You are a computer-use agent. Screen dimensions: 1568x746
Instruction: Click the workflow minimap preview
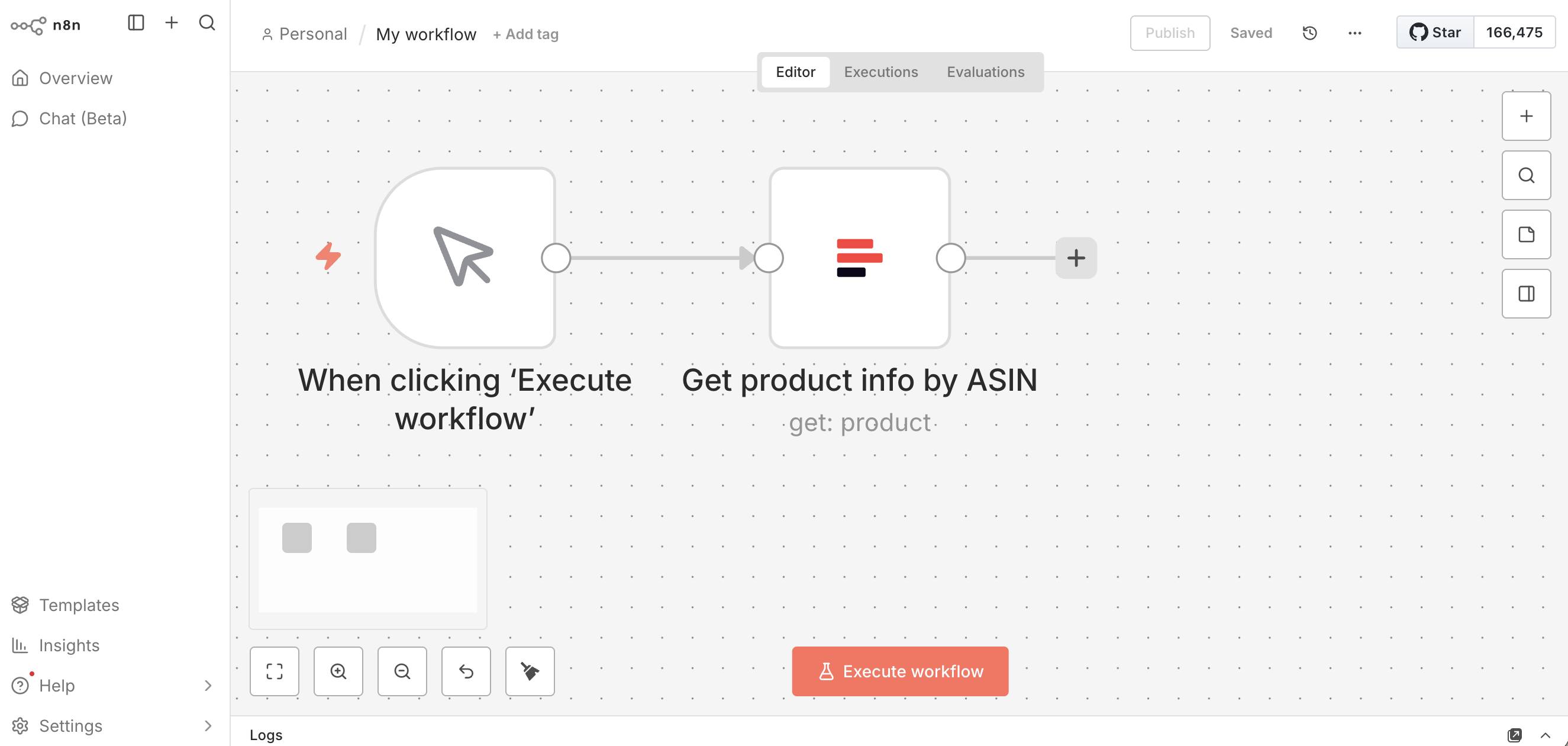(367, 558)
